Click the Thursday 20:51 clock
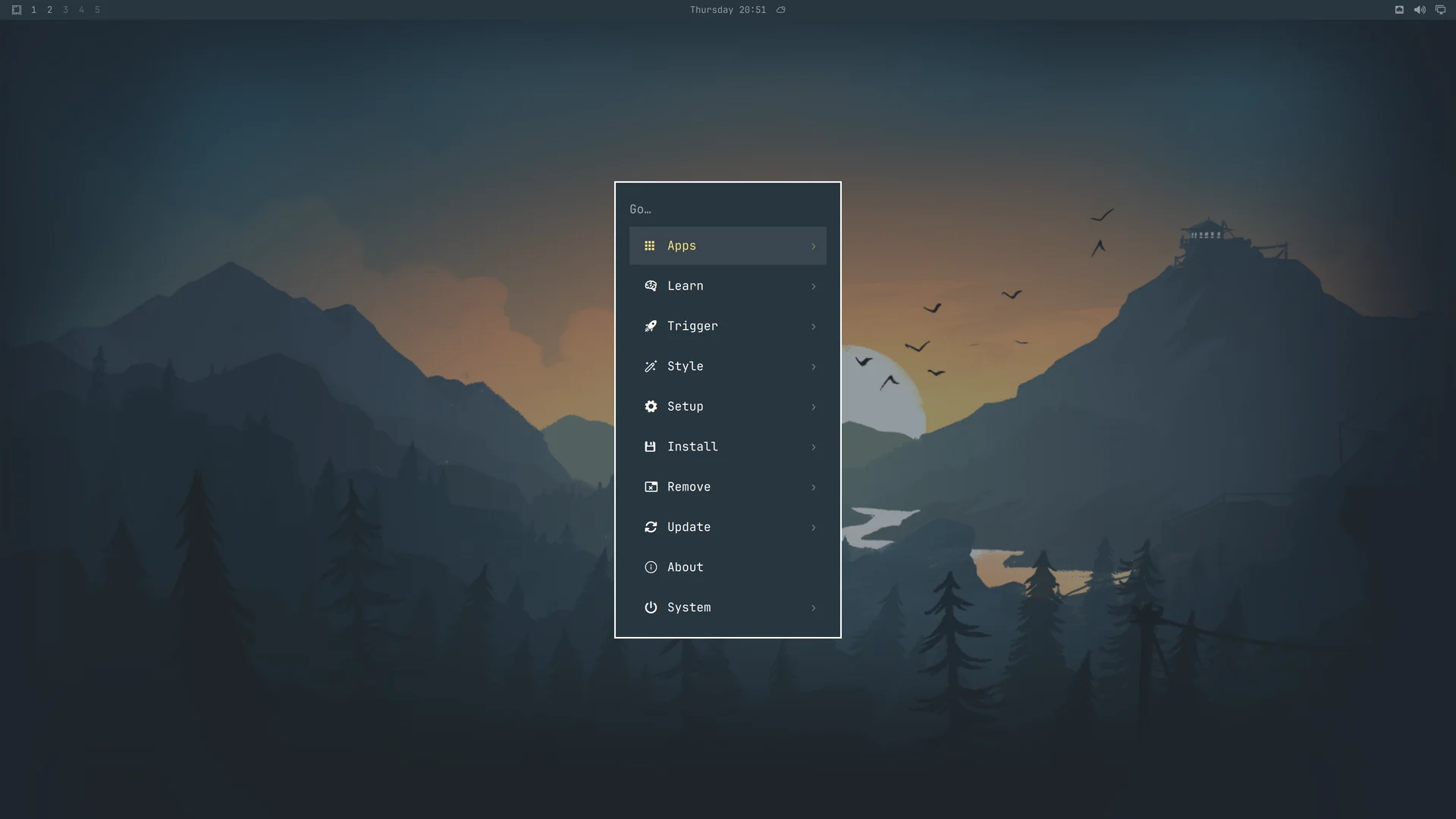1456x819 pixels. point(728,10)
